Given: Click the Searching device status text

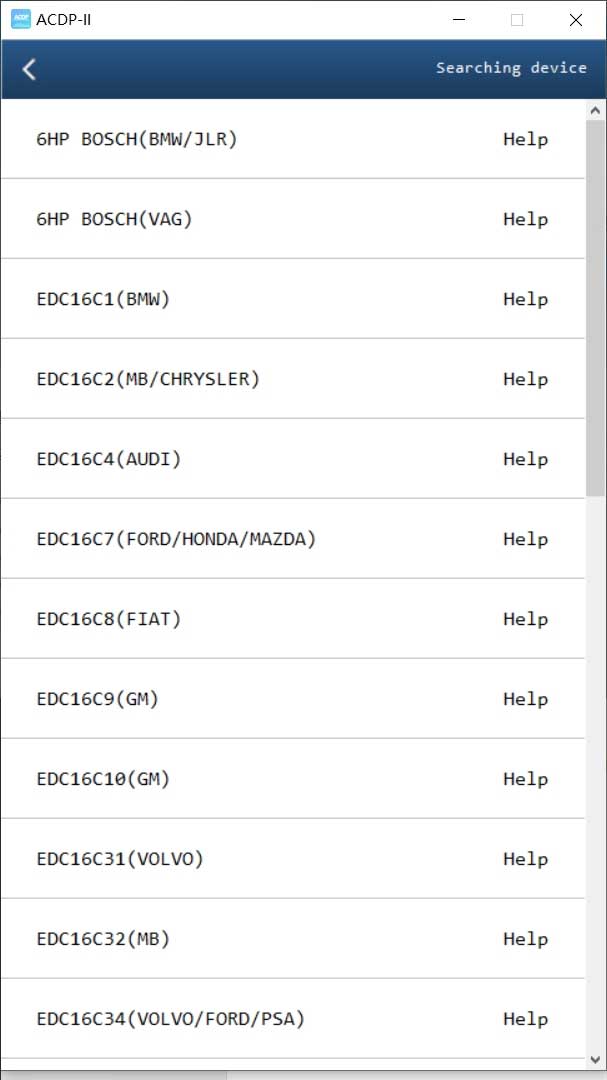Looking at the screenshot, I should pos(511,68).
